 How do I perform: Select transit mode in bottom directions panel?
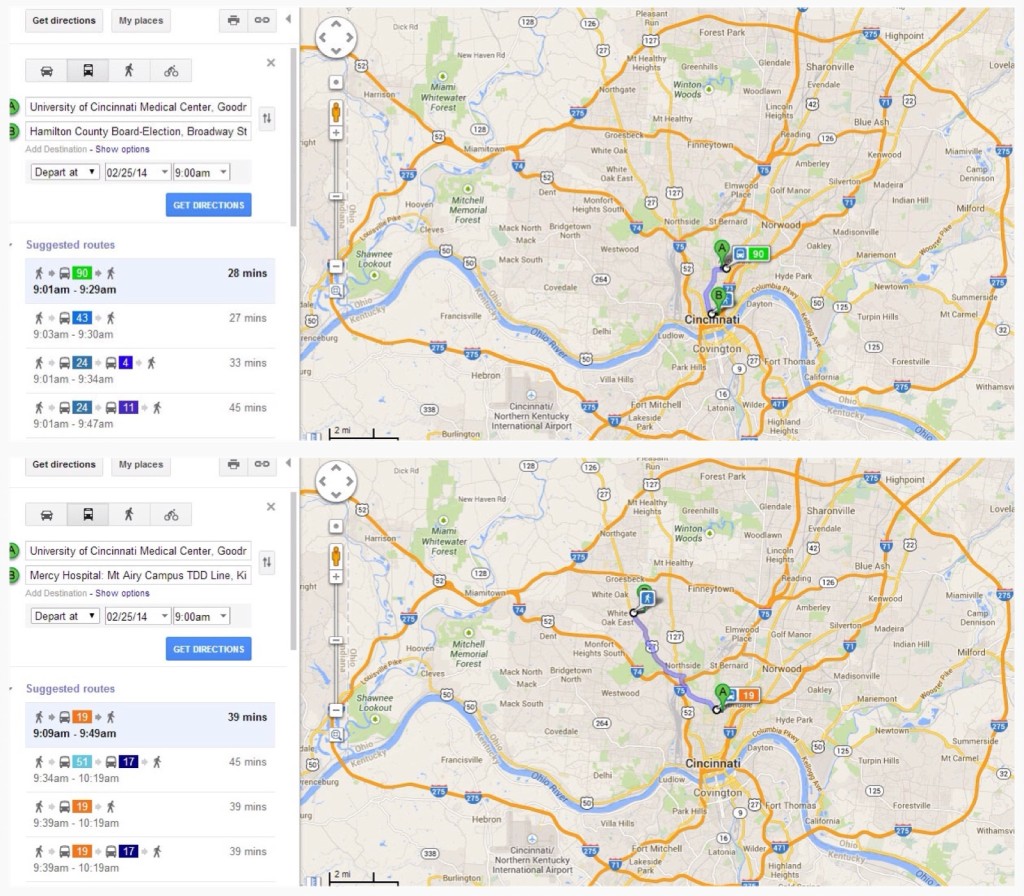[88, 515]
